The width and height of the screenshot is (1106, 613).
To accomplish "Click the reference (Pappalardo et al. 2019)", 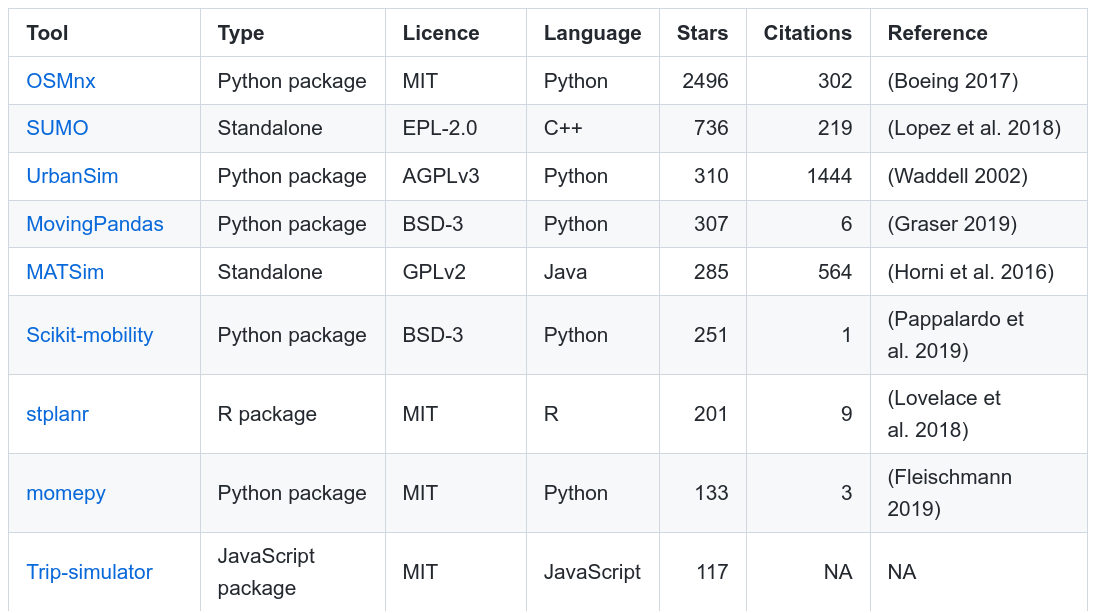I will (x=955, y=335).
